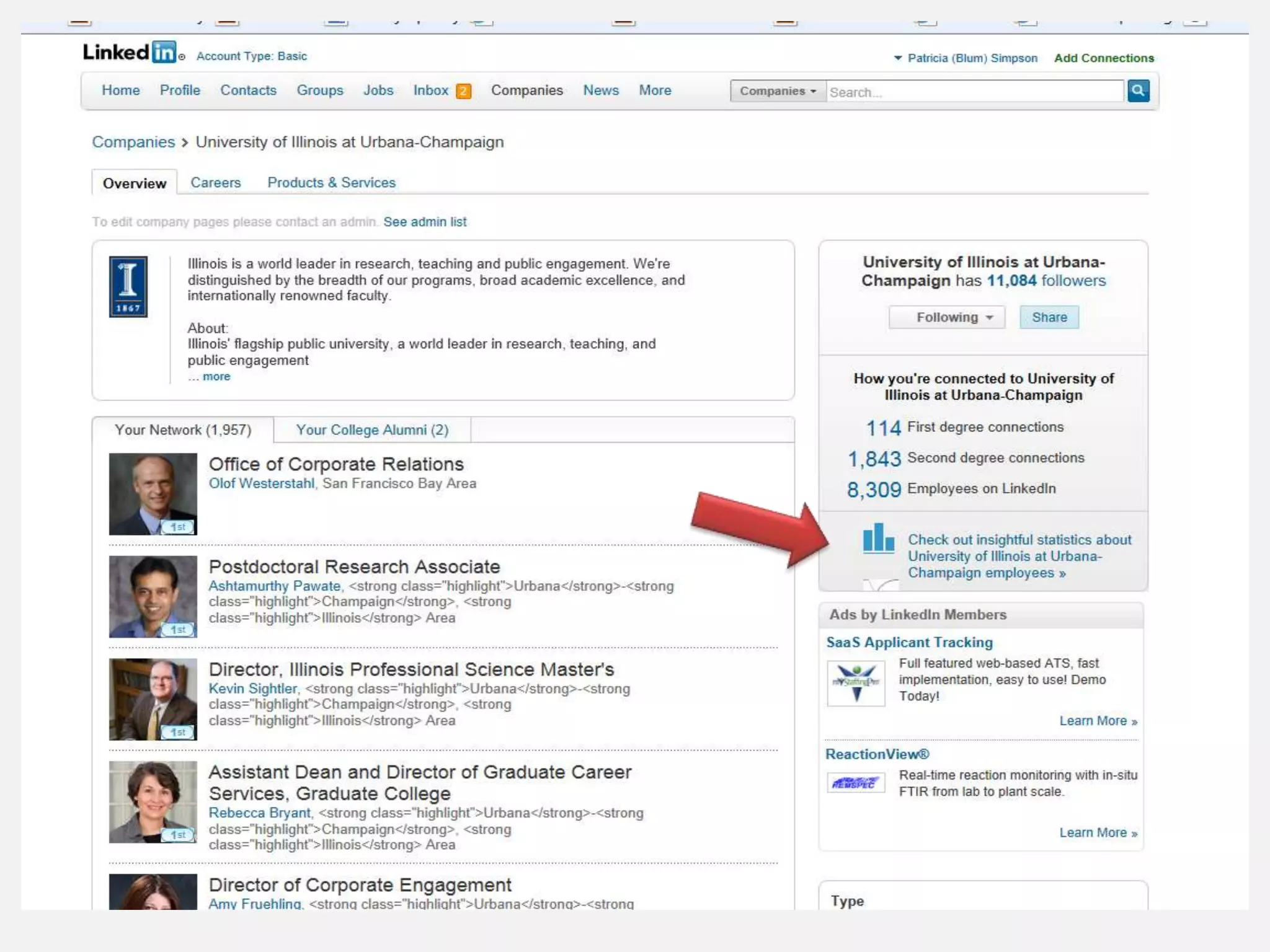Click the magnifier search button
This screenshot has height=952, width=1270.
tap(1138, 91)
